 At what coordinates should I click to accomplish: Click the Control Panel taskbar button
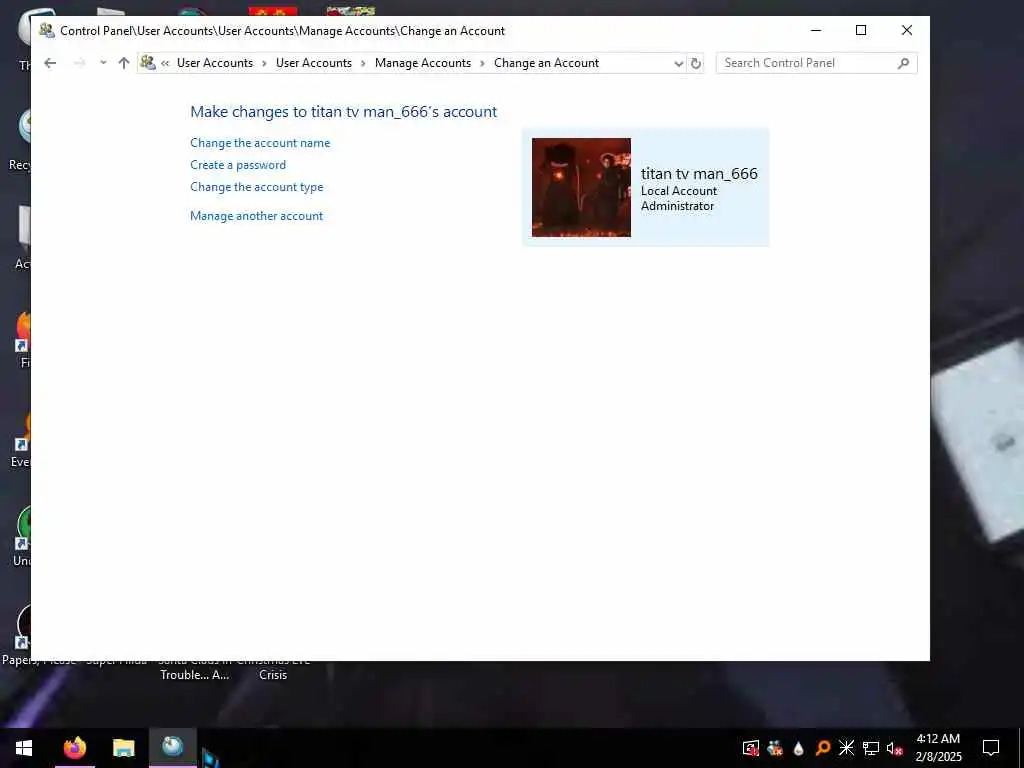pos(172,746)
